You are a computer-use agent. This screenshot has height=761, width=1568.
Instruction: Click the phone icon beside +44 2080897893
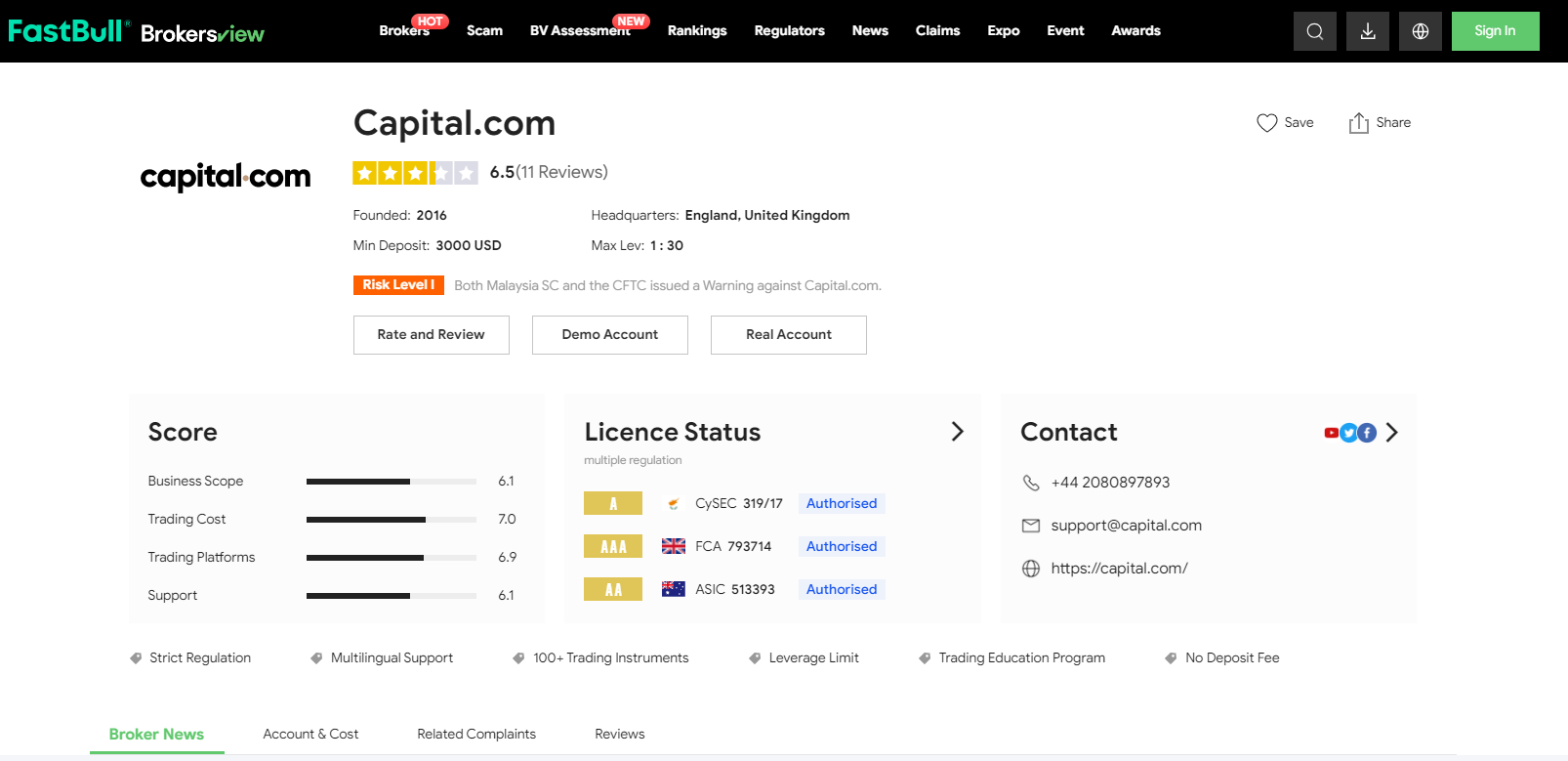coord(1031,483)
